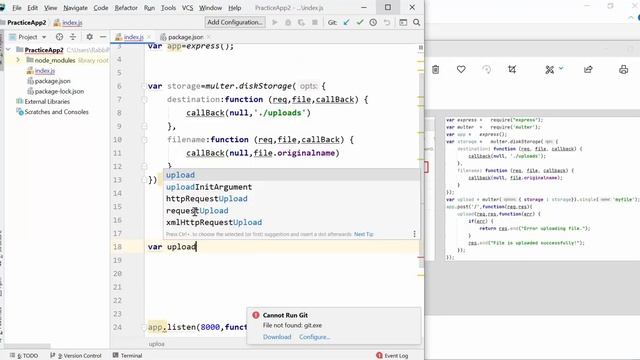Open the layout window icon next to search
The width and height of the screenshot is (640, 360).
pos(403,22)
